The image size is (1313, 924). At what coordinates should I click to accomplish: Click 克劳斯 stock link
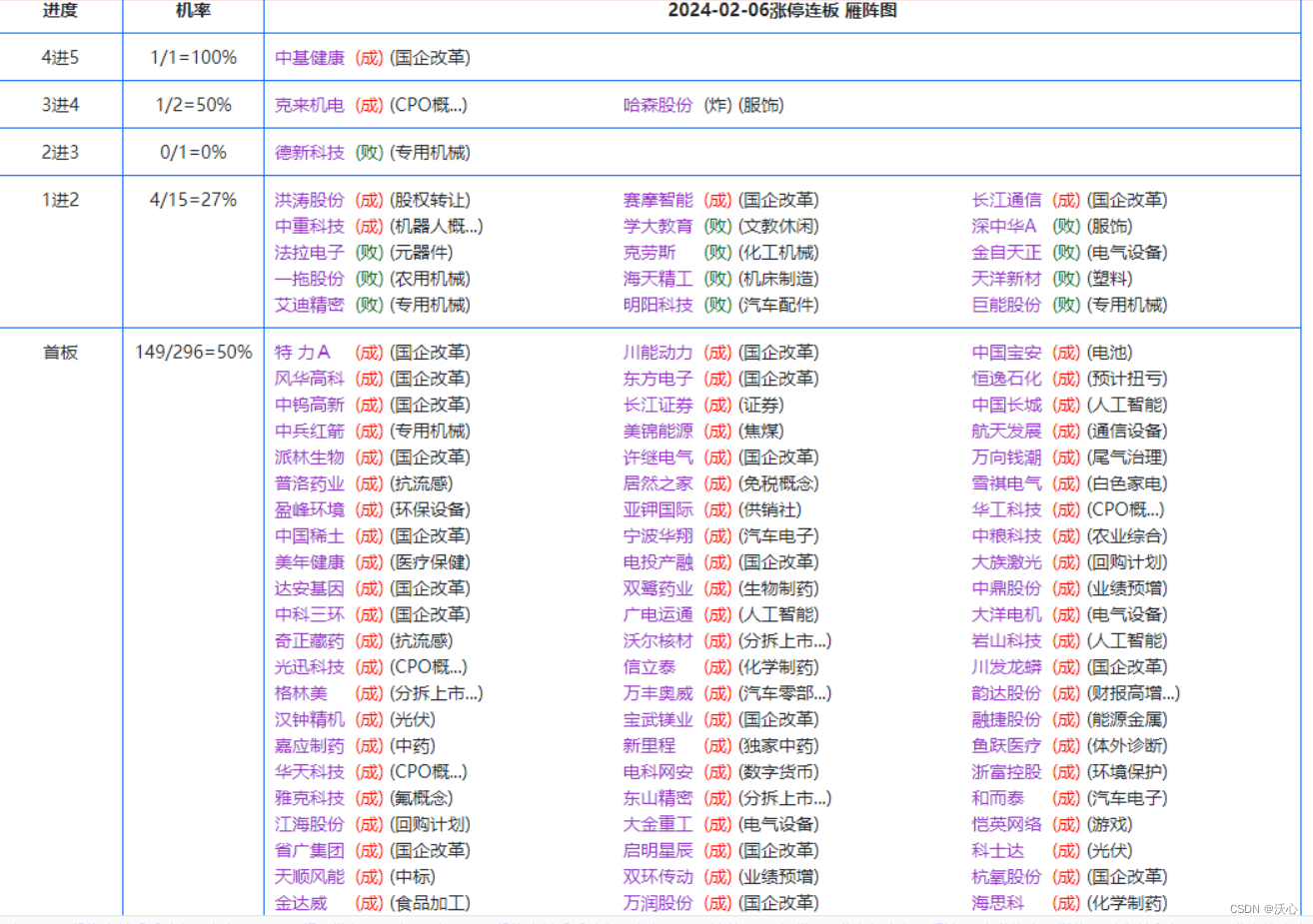650,253
